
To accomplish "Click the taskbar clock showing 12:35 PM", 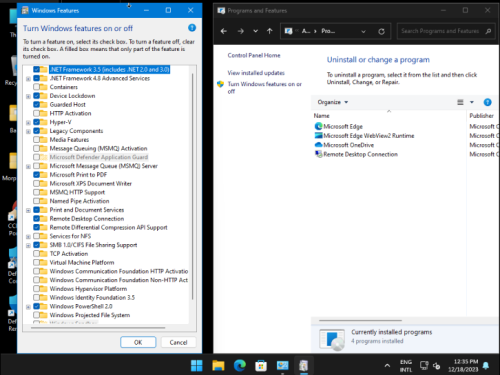I will [463, 366].
